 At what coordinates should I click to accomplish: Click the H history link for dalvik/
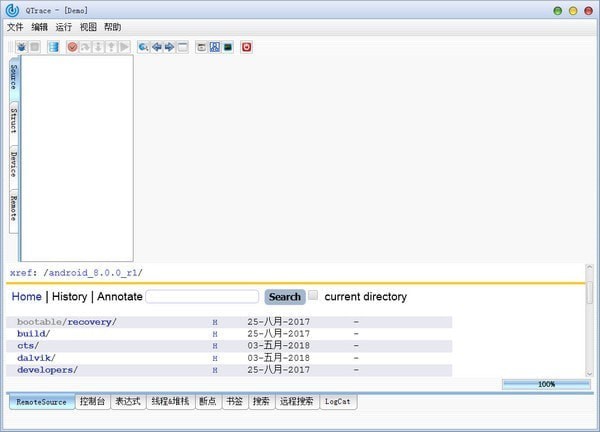(214, 358)
